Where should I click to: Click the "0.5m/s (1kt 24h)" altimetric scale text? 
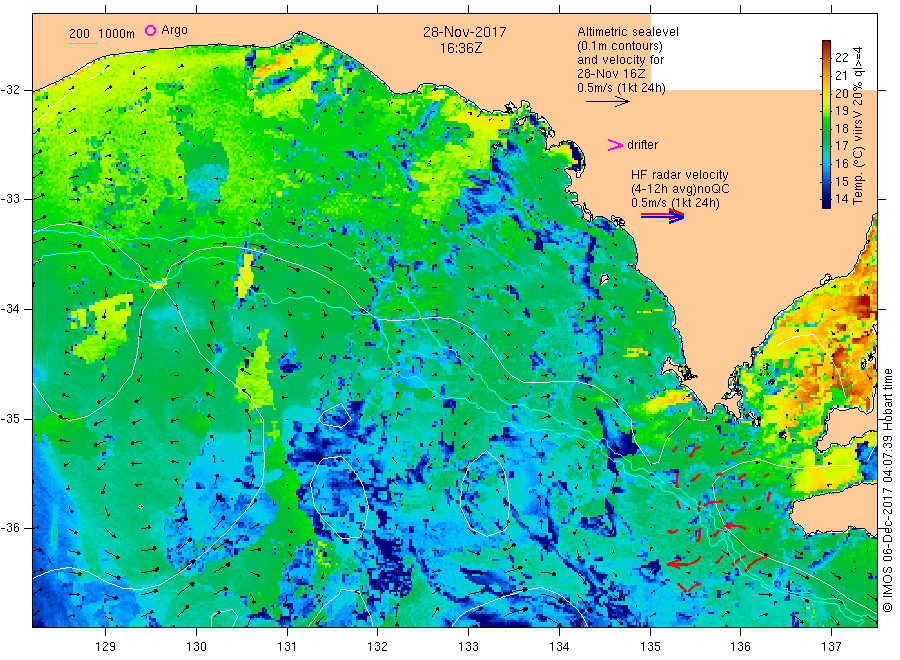pos(622,88)
